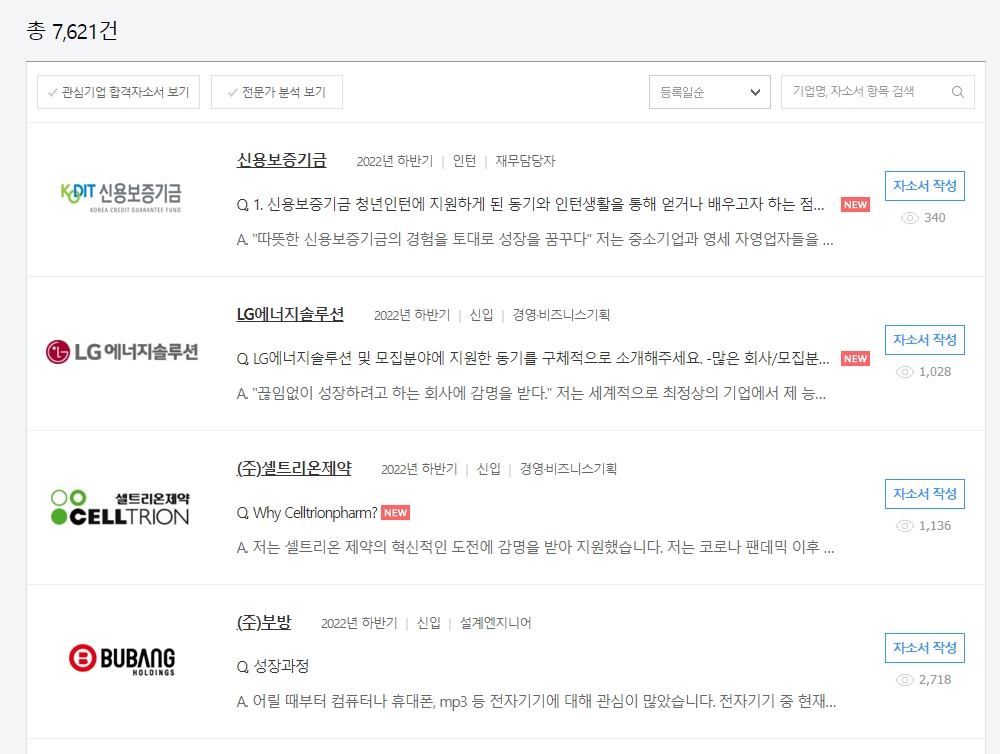Image resolution: width=1000 pixels, height=754 pixels.
Task: Click 자소서 작성 for LG에너지솔루션
Action: [925, 339]
